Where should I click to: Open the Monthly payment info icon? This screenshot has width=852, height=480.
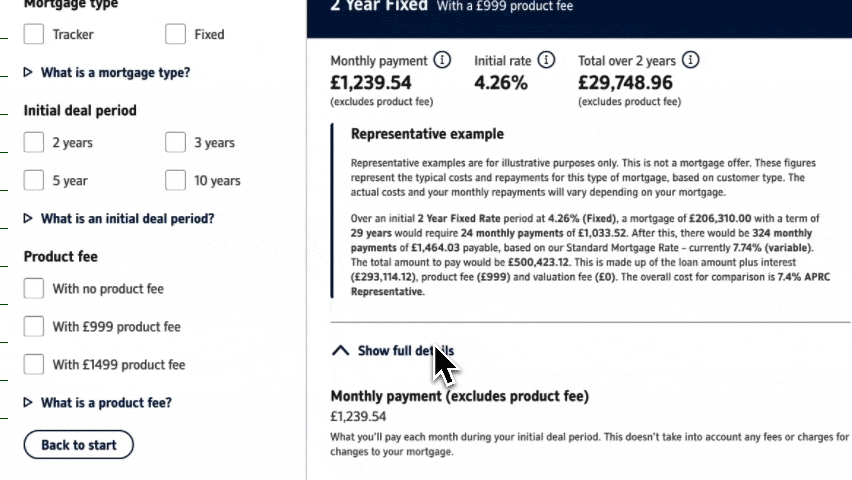[443, 61]
